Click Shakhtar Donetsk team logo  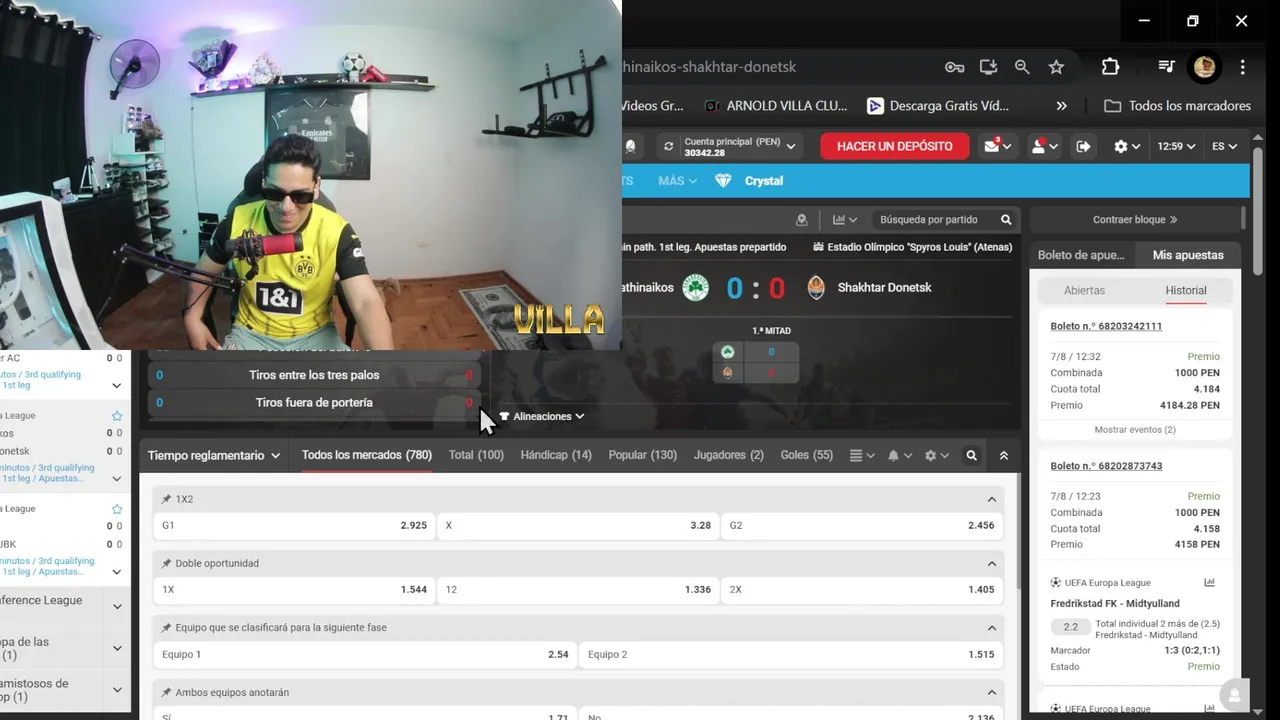coord(816,288)
